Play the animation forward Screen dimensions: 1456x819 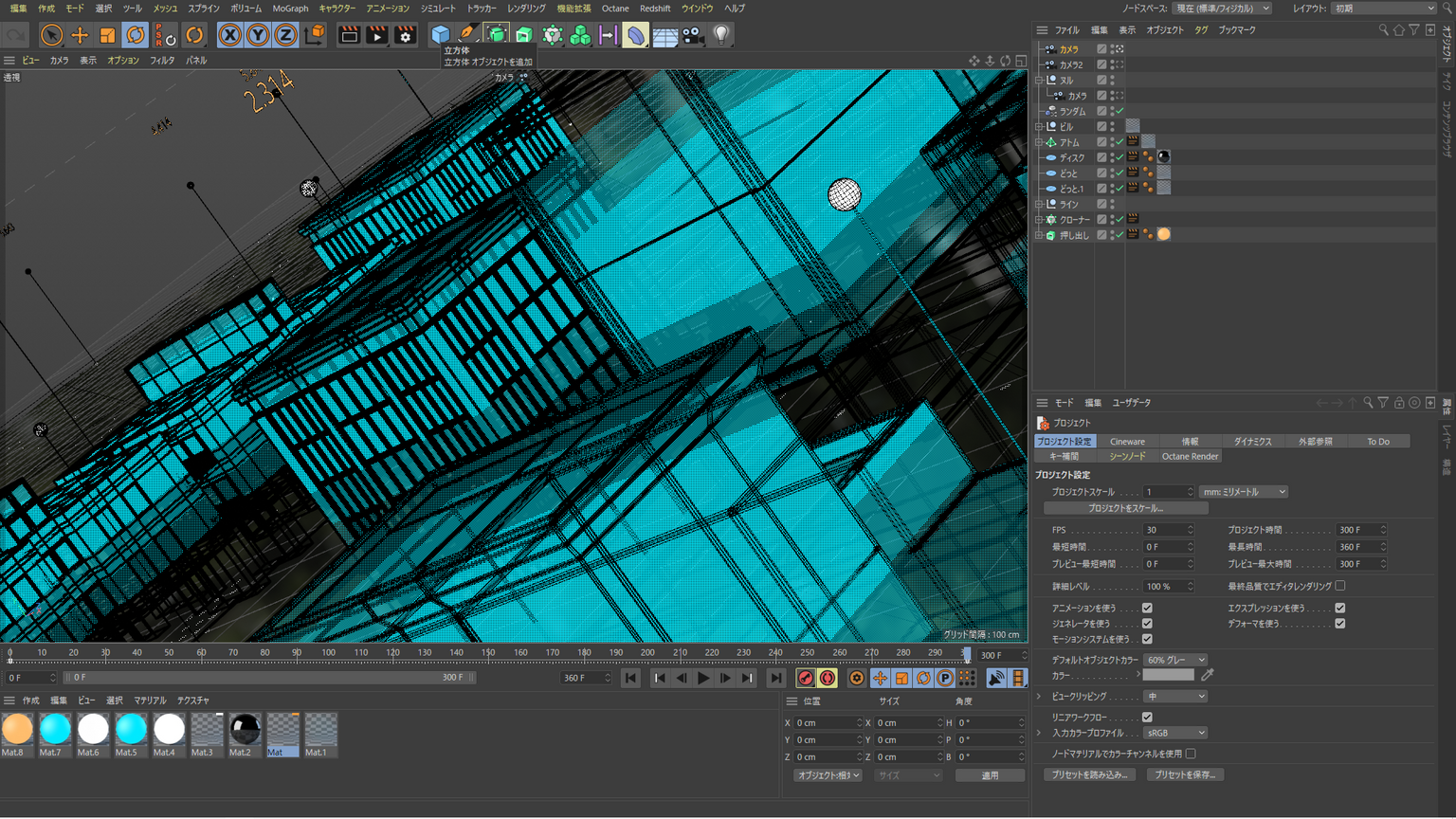pos(703,678)
